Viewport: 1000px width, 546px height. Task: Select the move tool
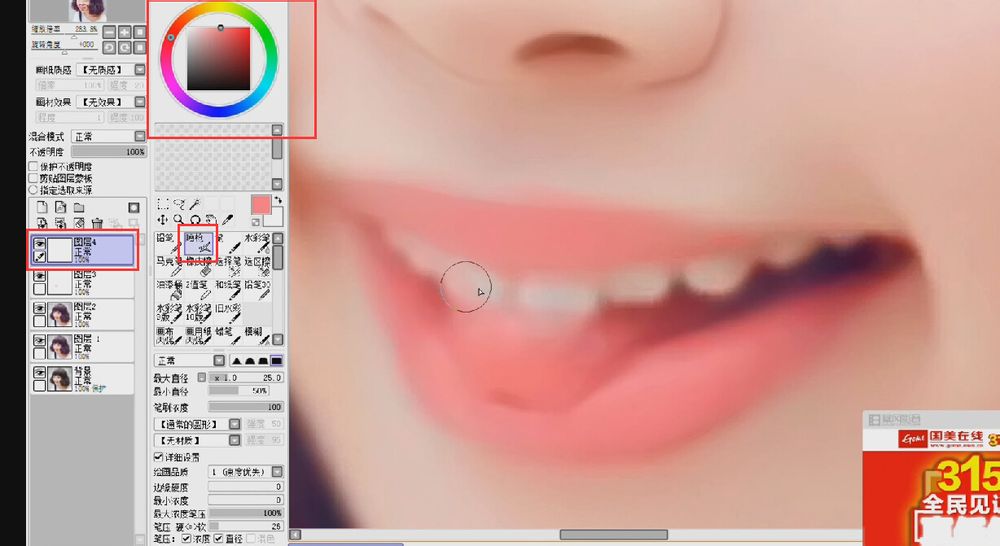(x=163, y=220)
